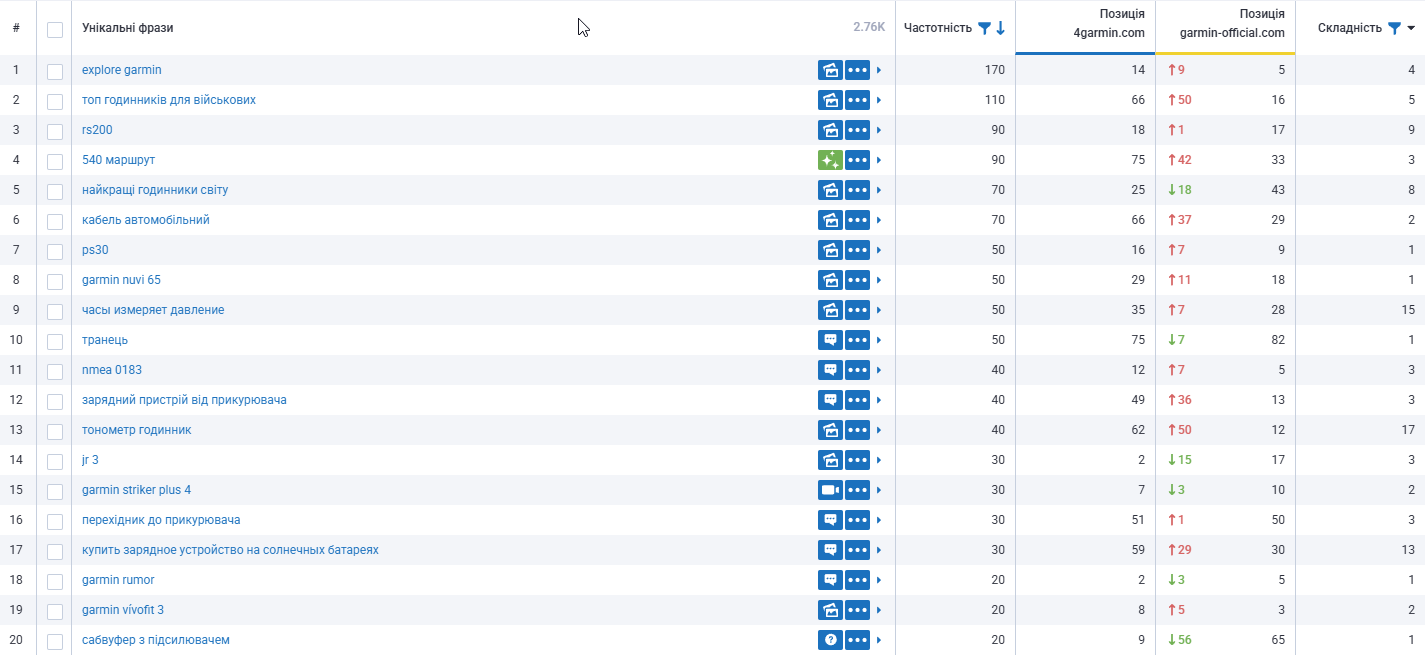Image resolution: width=1425 pixels, height=658 pixels.
Task: Open the nmea 0183 keyword link
Action: 112,370
